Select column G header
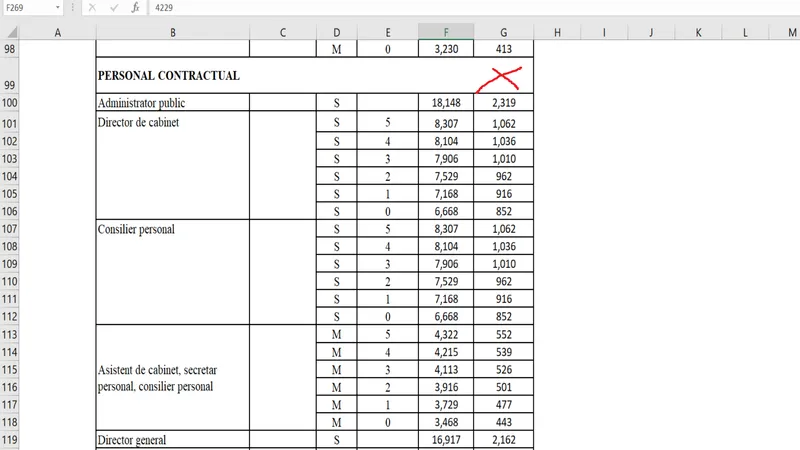The image size is (800, 450). [503, 32]
